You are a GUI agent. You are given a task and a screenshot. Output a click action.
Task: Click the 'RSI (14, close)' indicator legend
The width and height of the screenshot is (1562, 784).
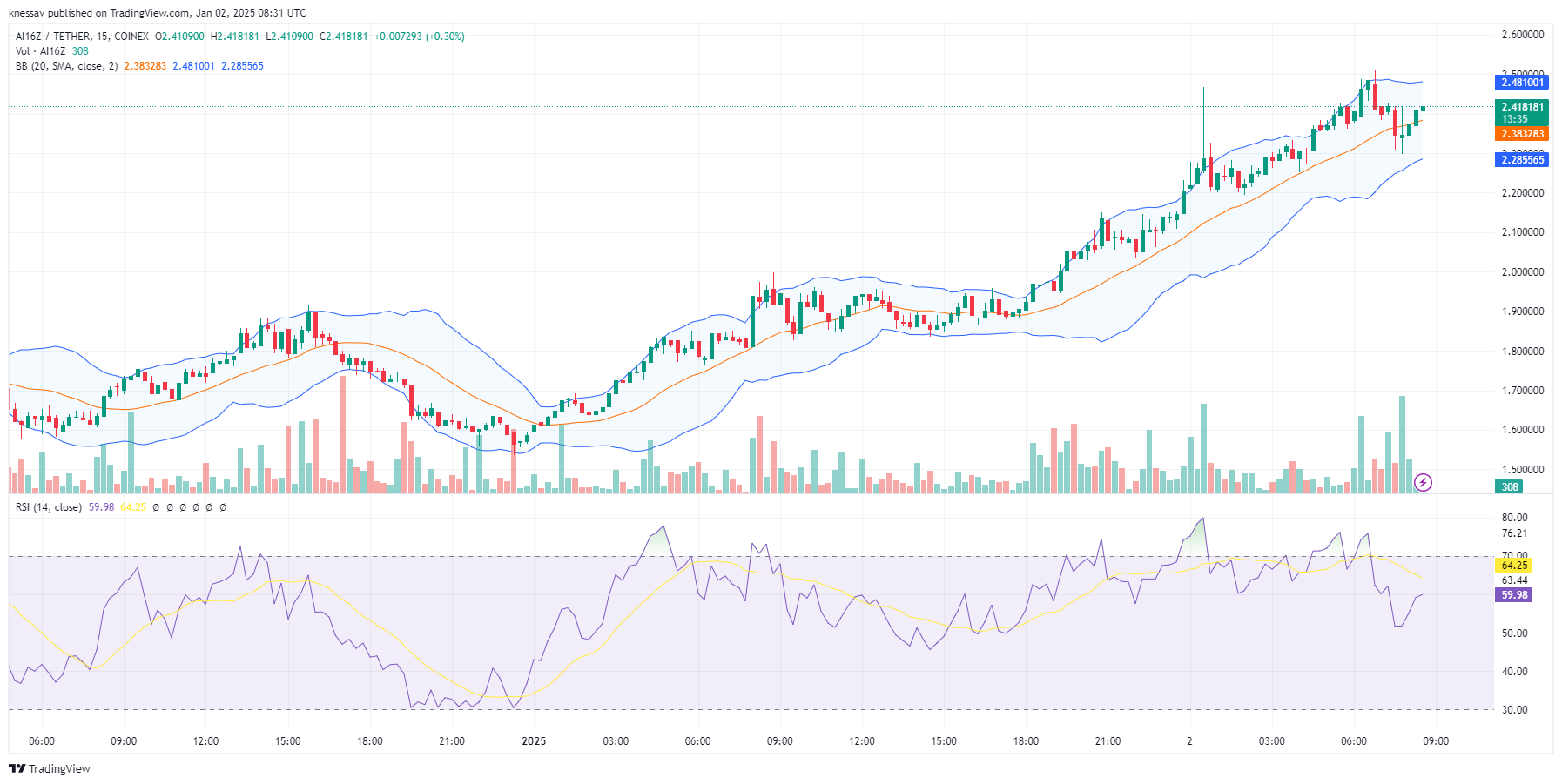click(49, 507)
